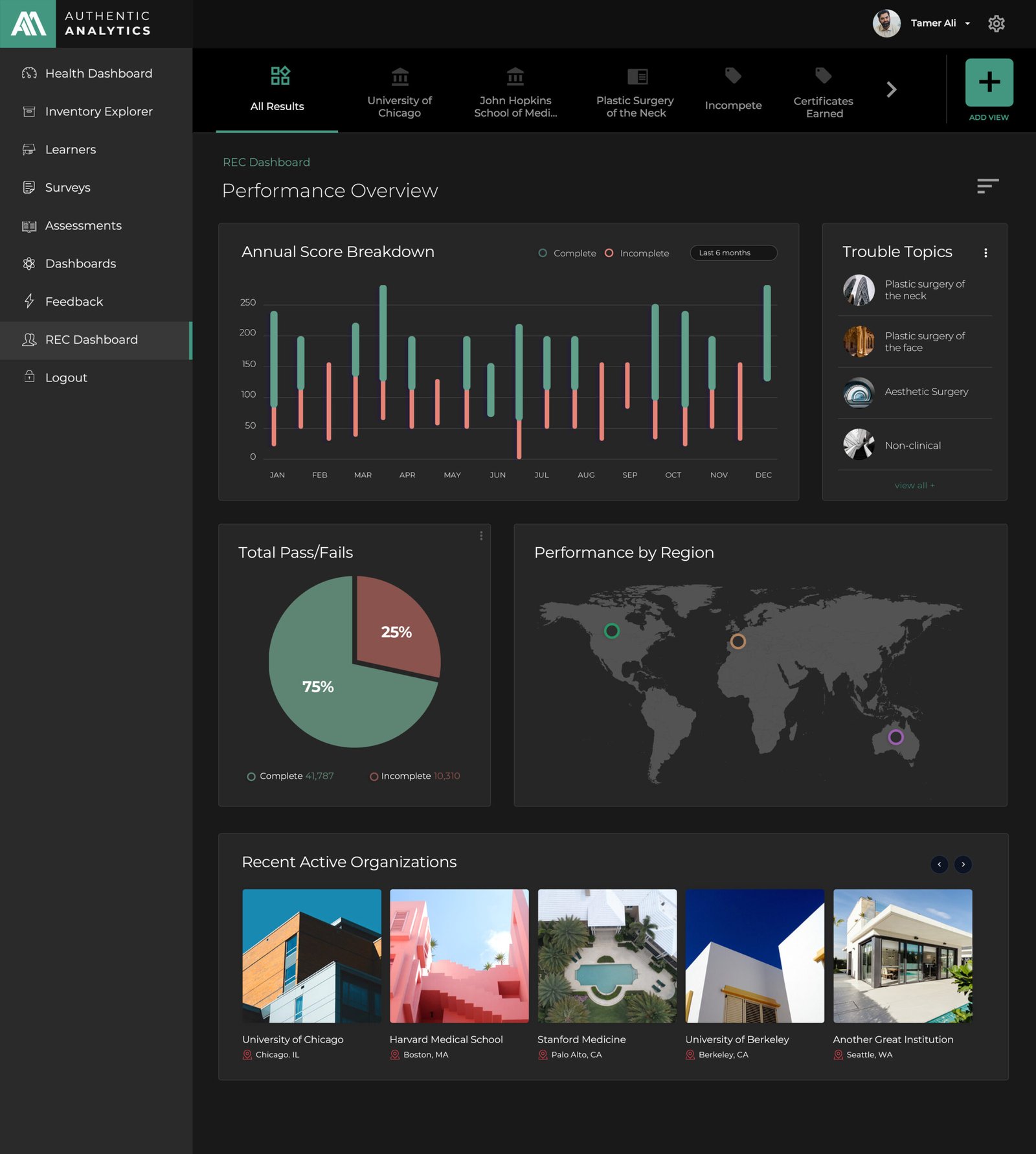Viewport: 1036px width, 1154px height.
Task: Show next organizations with right arrow
Action: tap(963, 864)
